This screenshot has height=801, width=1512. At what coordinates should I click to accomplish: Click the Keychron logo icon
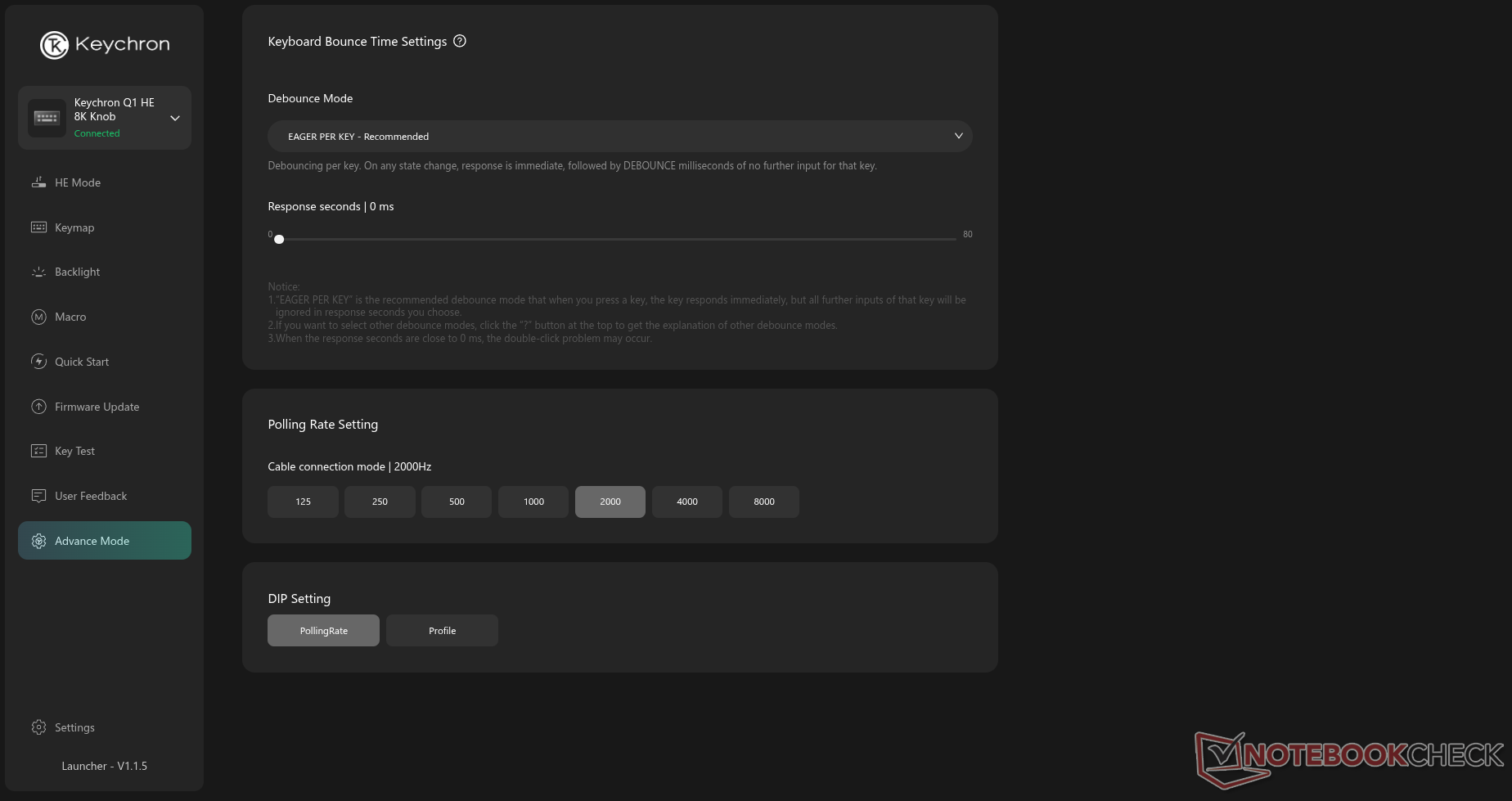coord(55,45)
